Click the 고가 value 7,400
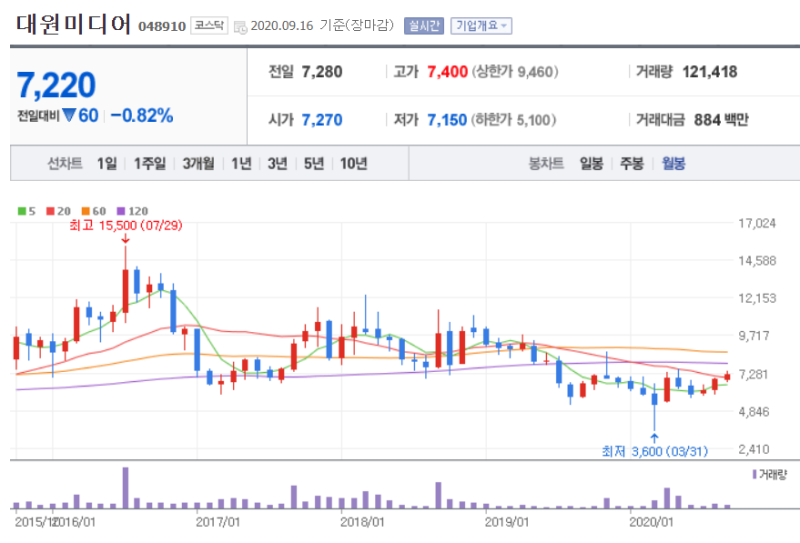The height and width of the screenshot is (543, 800). (447, 72)
